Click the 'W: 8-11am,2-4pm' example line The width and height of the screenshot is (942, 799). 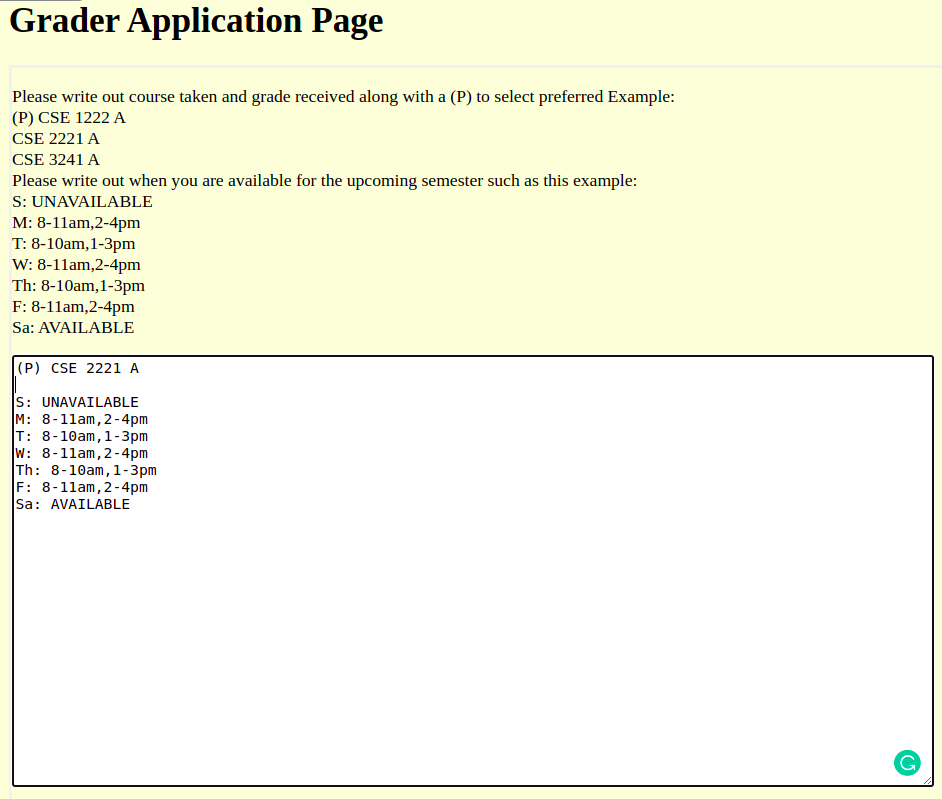(x=76, y=264)
